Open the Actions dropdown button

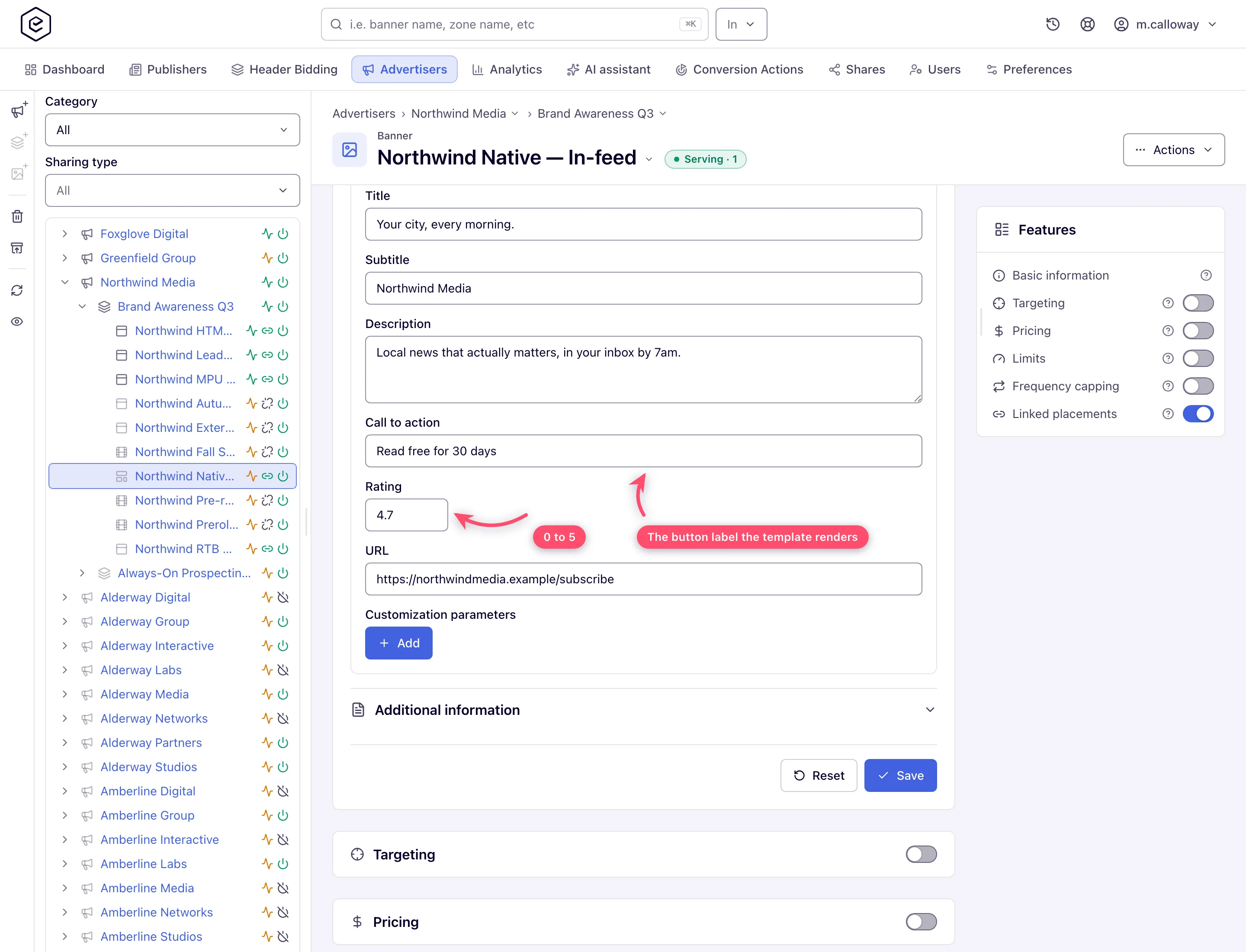(1173, 150)
